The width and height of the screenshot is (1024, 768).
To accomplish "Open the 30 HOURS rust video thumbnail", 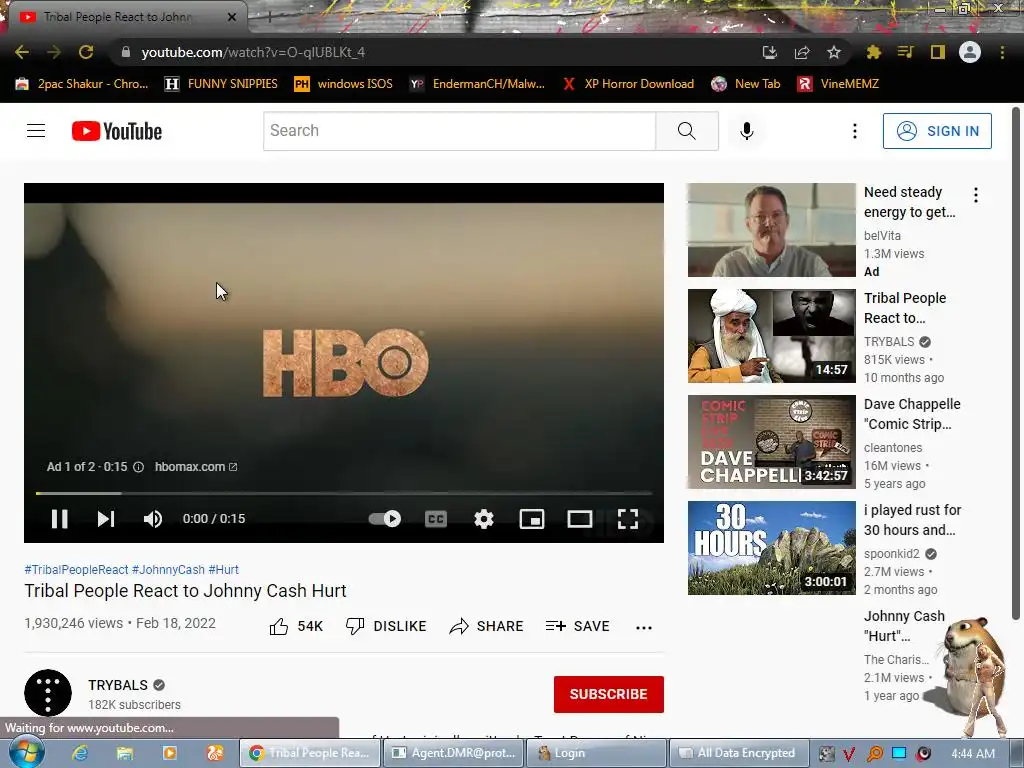I will point(771,548).
